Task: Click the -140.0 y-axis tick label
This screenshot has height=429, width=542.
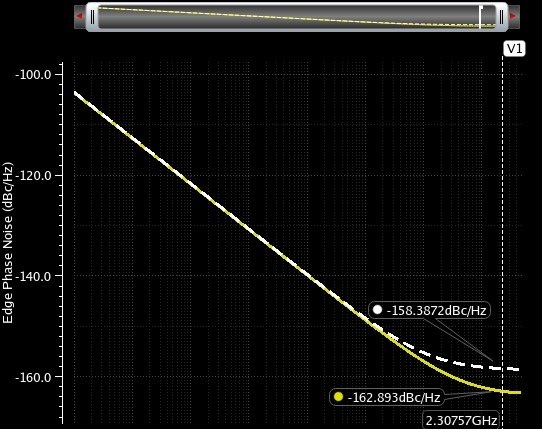Action: tap(33, 276)
